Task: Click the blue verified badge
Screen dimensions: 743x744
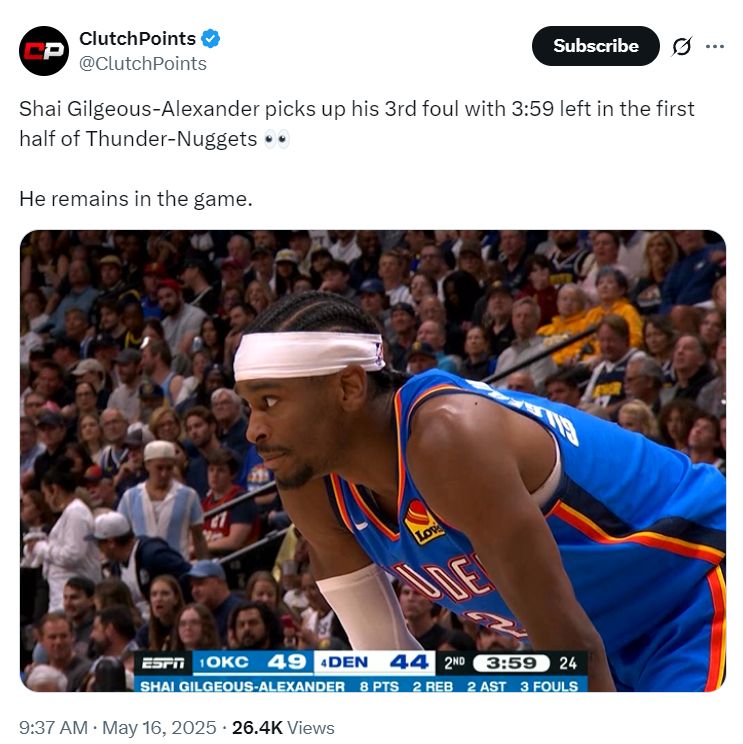Action: coord(211,38)
